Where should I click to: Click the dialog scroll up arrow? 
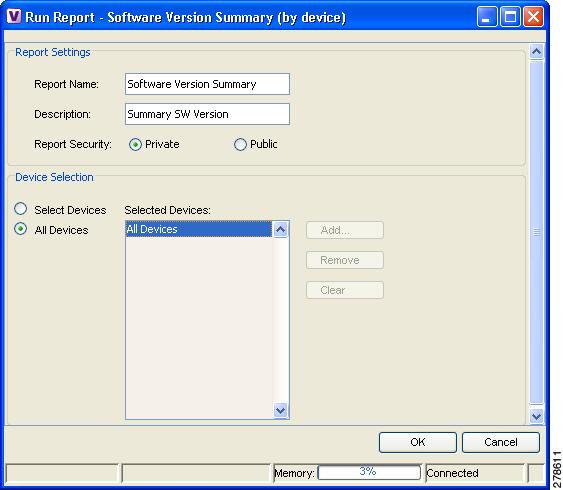click(x=536, y=52)
